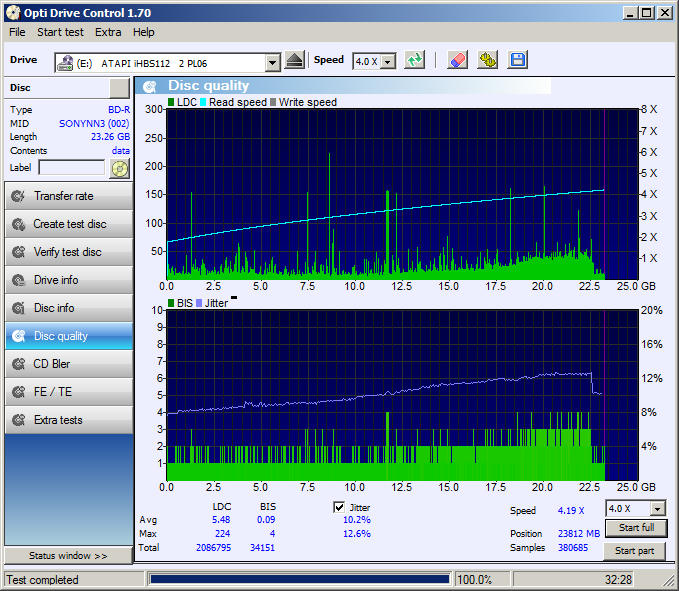Toggle the Jitter checkbox
679x591 pixels.
coord(339,507)
